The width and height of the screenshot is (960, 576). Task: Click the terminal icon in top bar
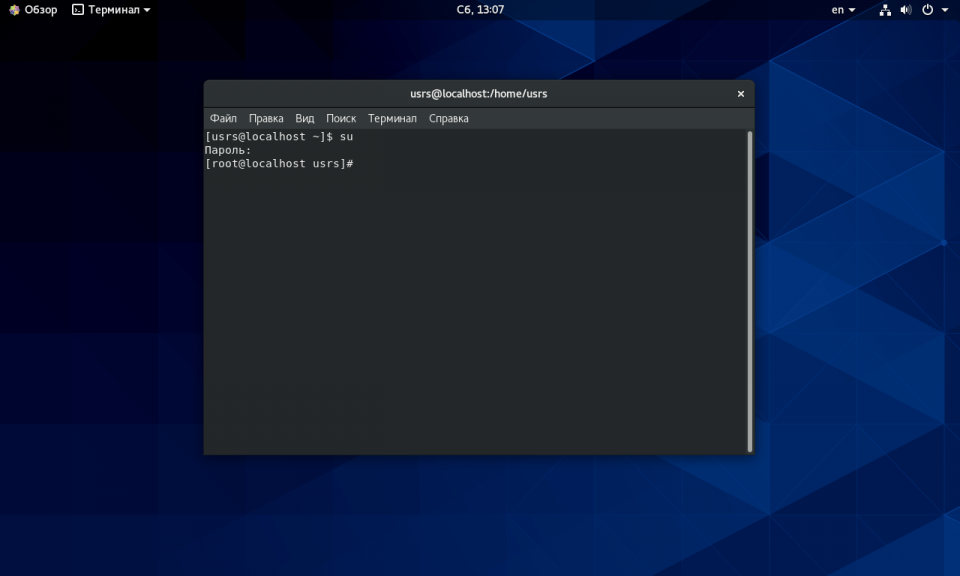pos(78,10)
